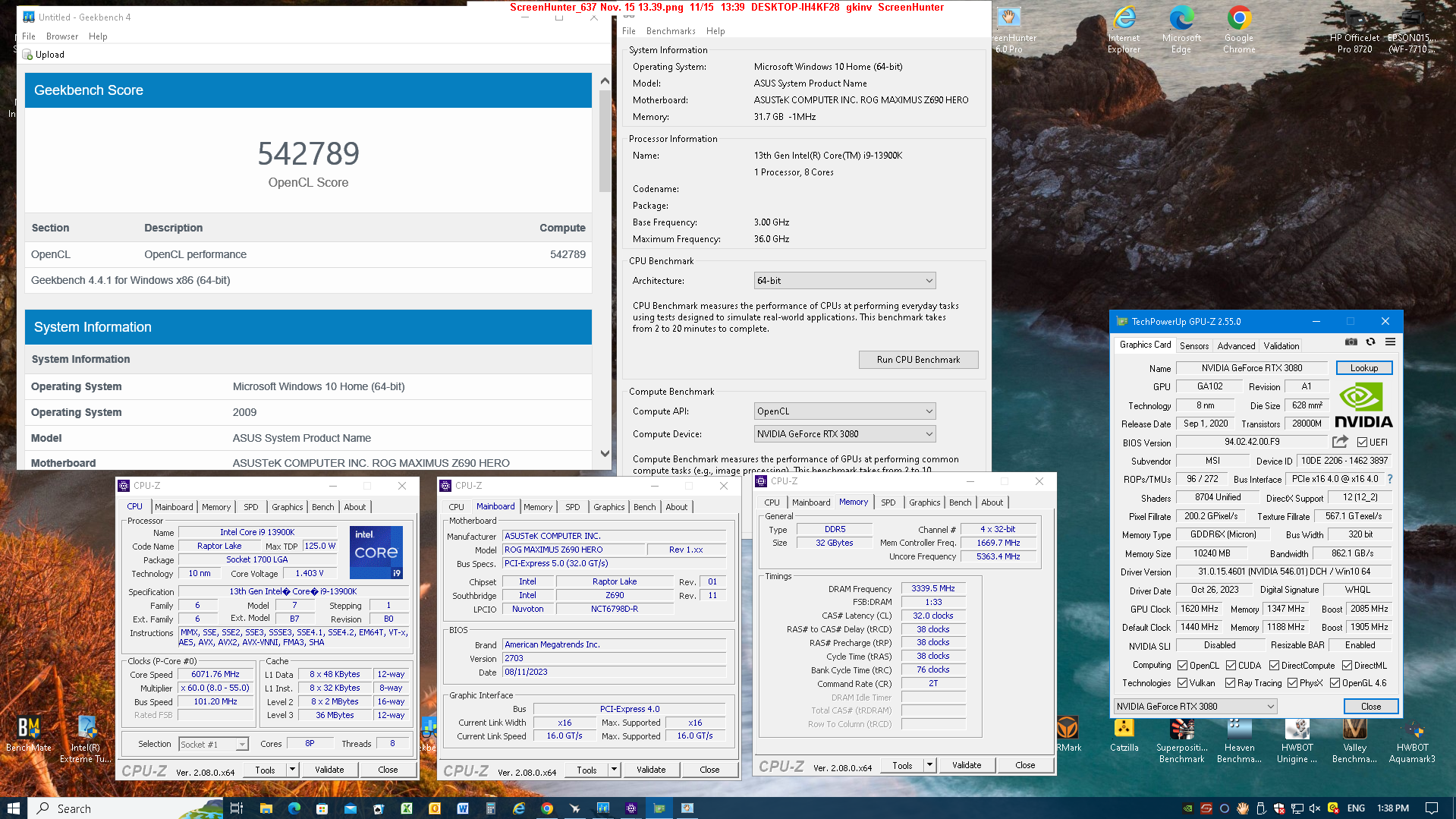Click the Tools button in CPU-Z CPU window
Image resolution: width=1456 pixels, height=819 pixels.
[x=265, y=770]
